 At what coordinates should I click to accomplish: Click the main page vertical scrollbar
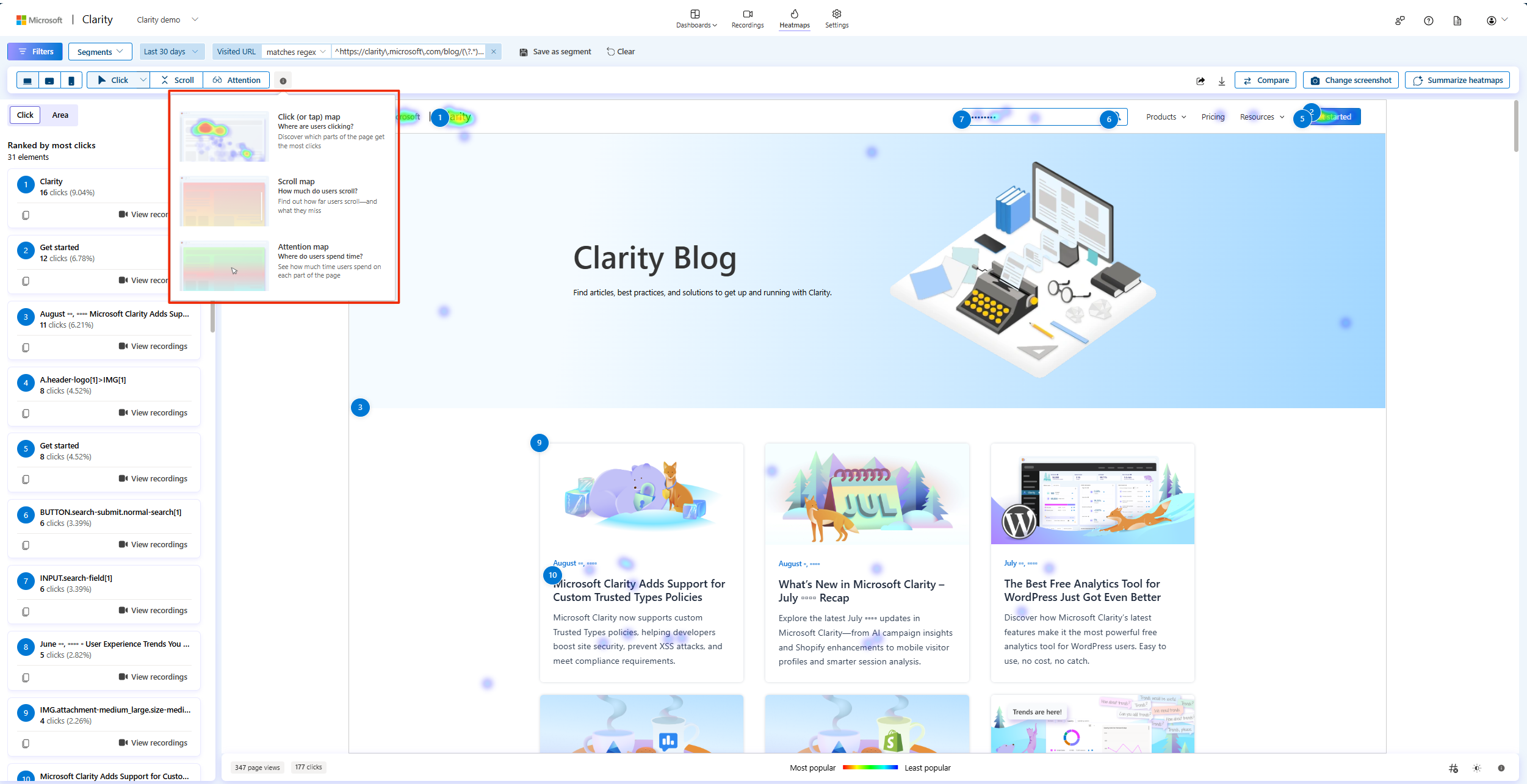click(x=1515, y=126)
